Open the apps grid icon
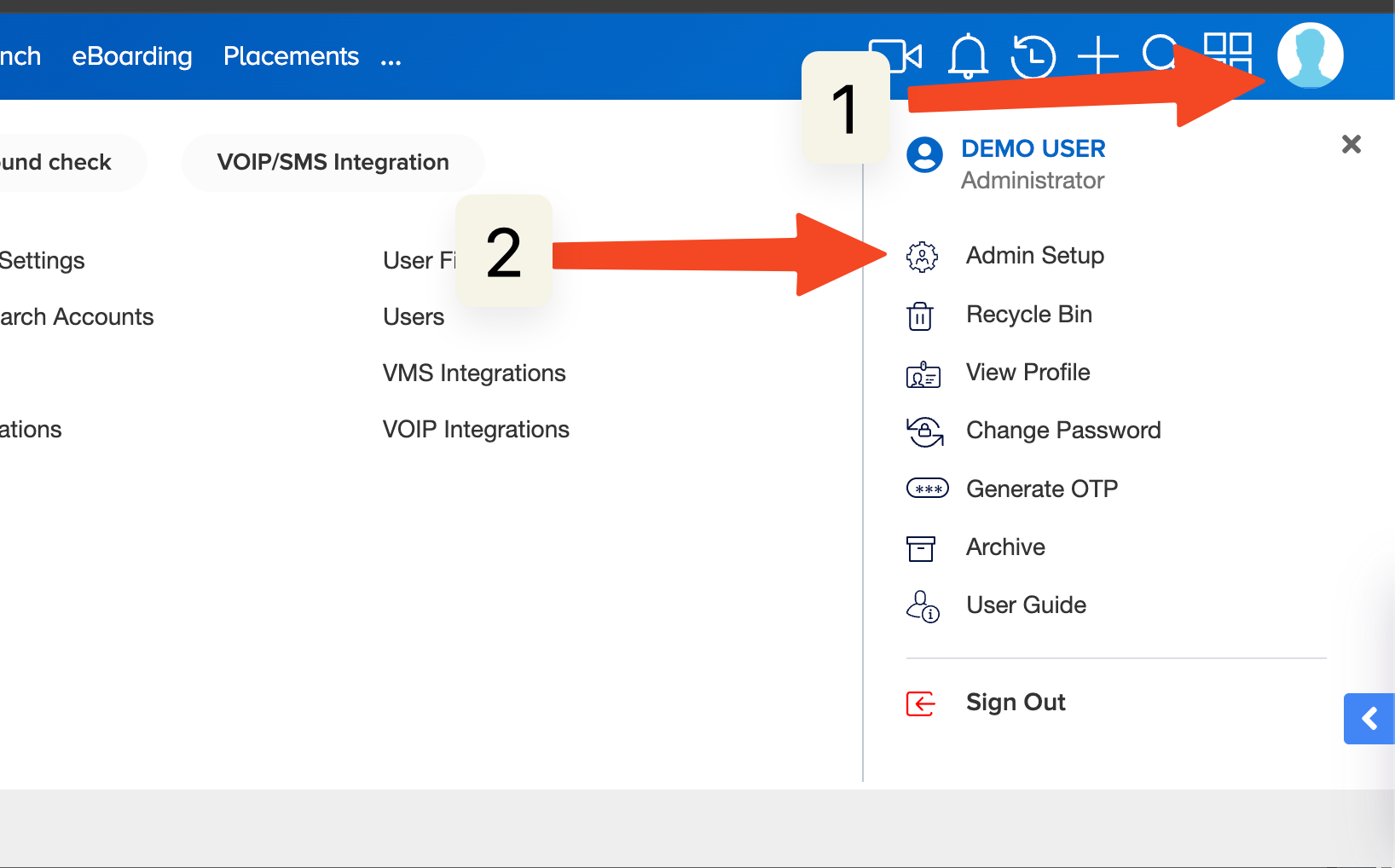The width and height of the screenshot is (1395, 868). [x=1227, y=53]
